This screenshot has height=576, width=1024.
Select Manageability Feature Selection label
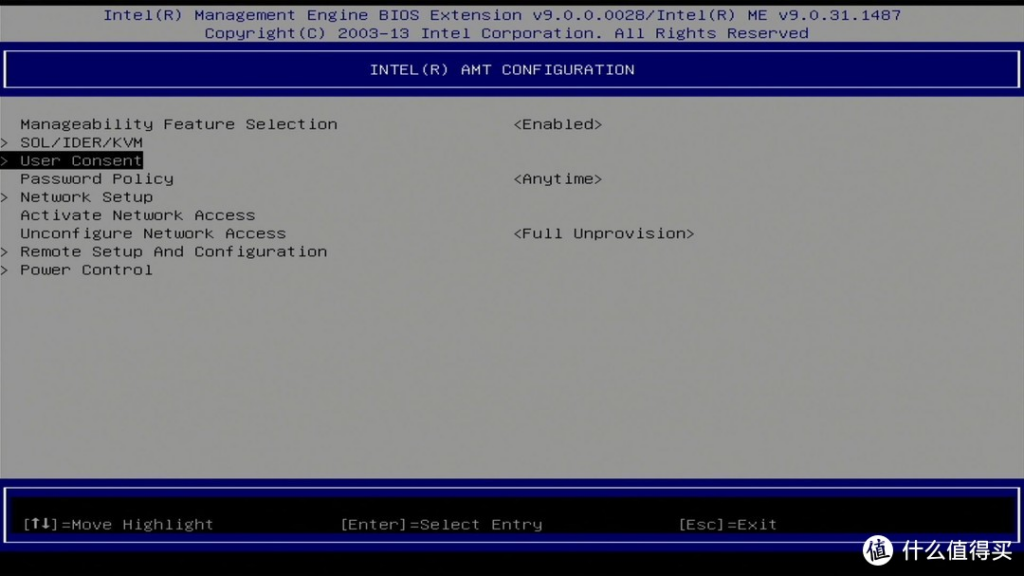tap(178, 125)
